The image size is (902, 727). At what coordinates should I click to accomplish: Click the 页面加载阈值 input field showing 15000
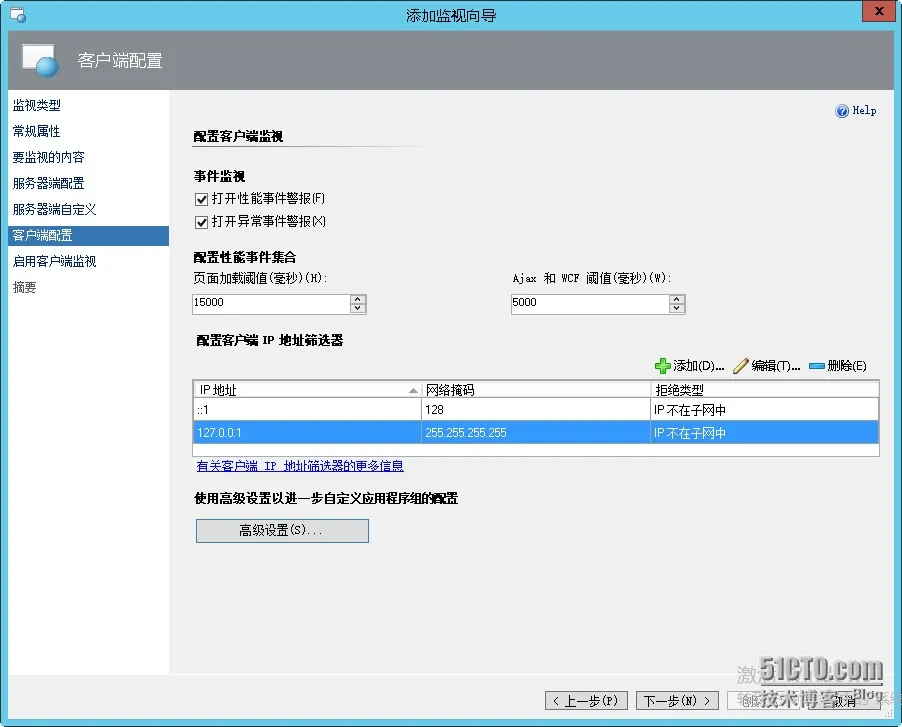272,303
